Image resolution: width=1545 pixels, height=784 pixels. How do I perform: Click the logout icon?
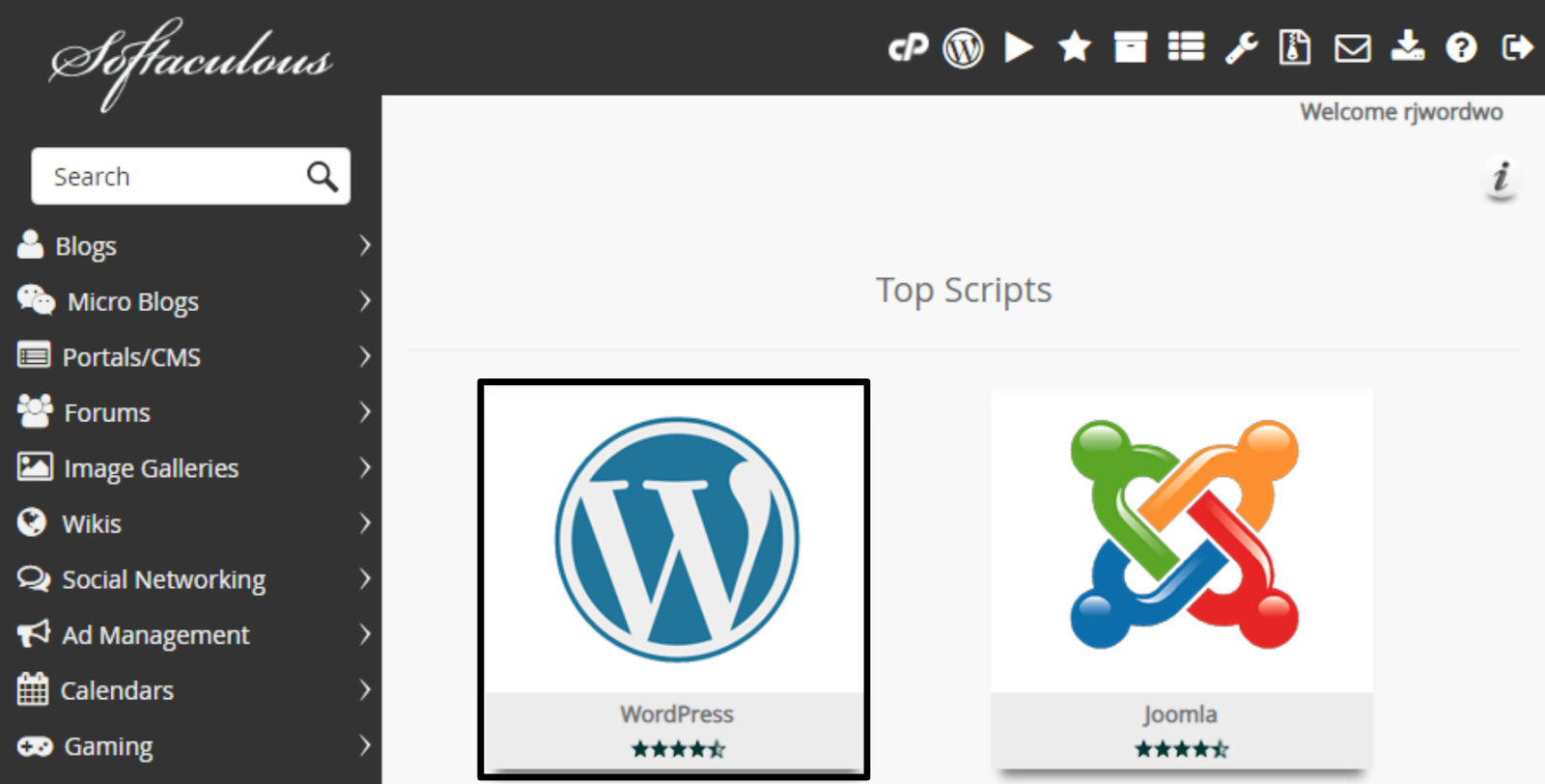point(1517,47)
